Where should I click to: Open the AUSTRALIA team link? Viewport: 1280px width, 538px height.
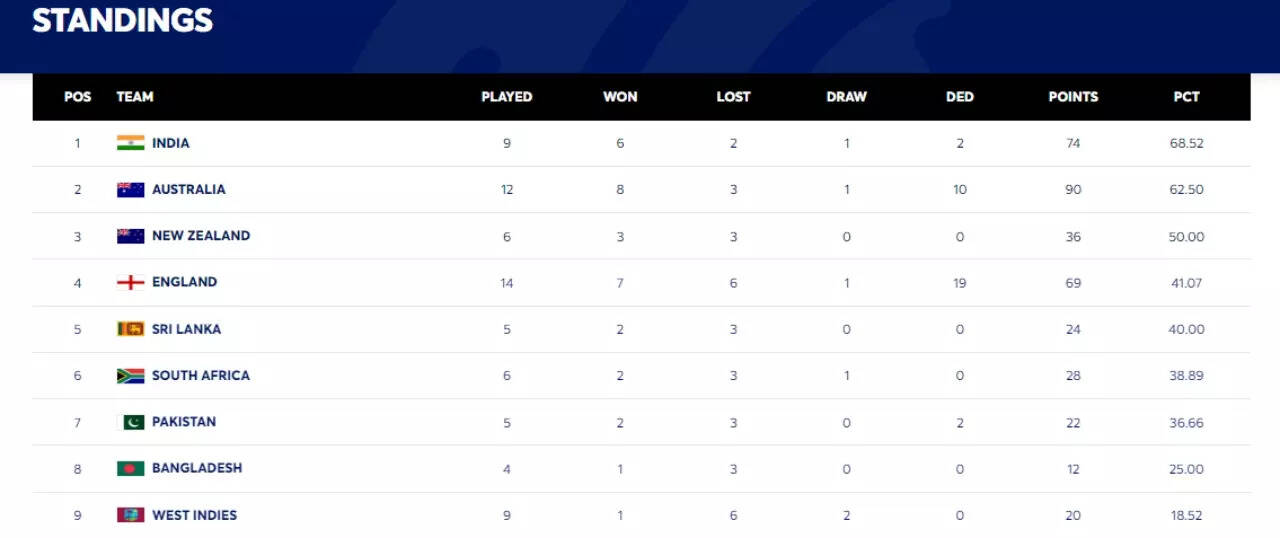(x=189, y=189)
